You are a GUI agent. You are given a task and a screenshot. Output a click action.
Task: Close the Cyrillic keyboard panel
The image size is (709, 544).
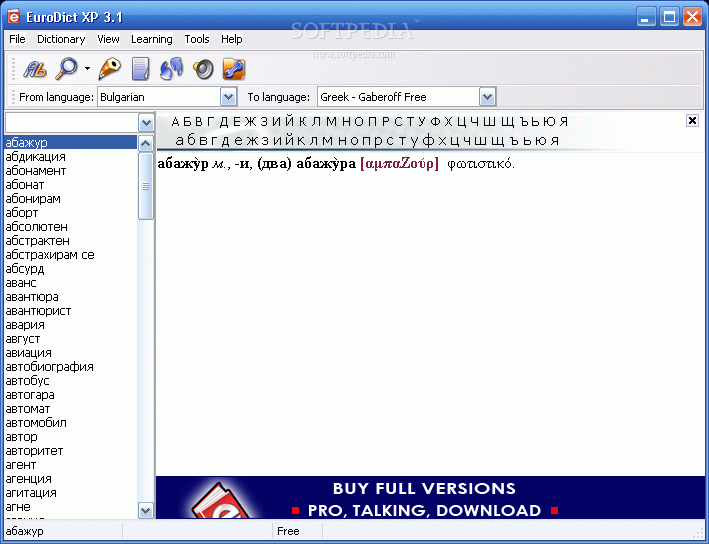tap(692, 120)
